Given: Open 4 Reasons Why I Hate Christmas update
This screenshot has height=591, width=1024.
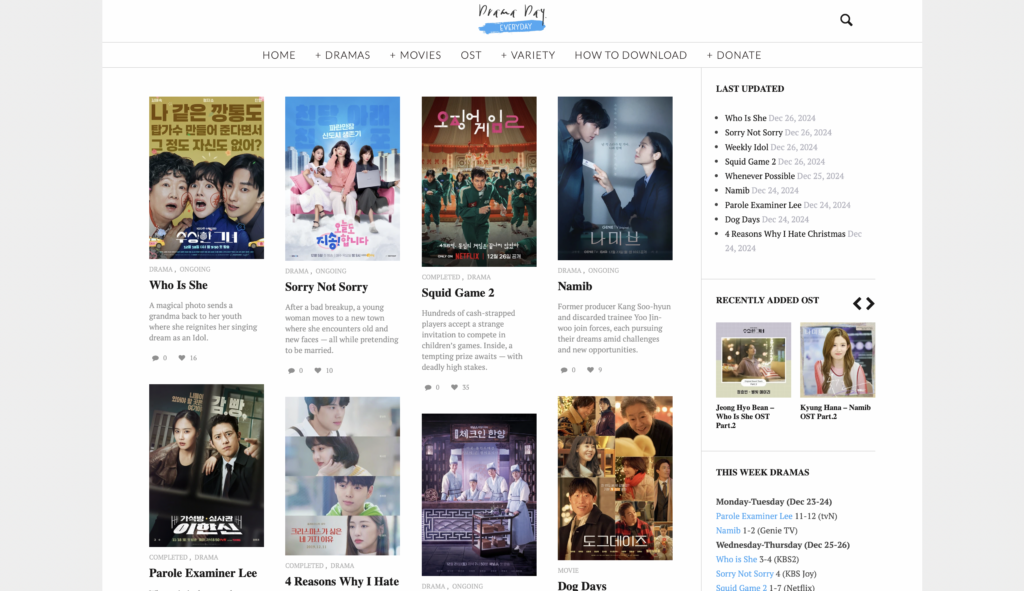Looking at the screenshot, I should (x=785, y=234).
